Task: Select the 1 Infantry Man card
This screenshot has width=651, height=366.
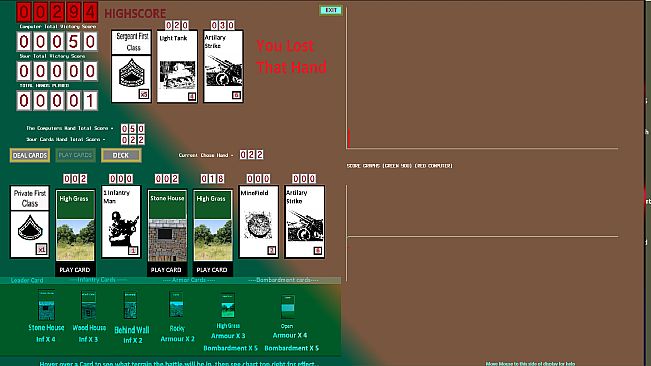Action: pyautogui.click(x=121, y=222)
